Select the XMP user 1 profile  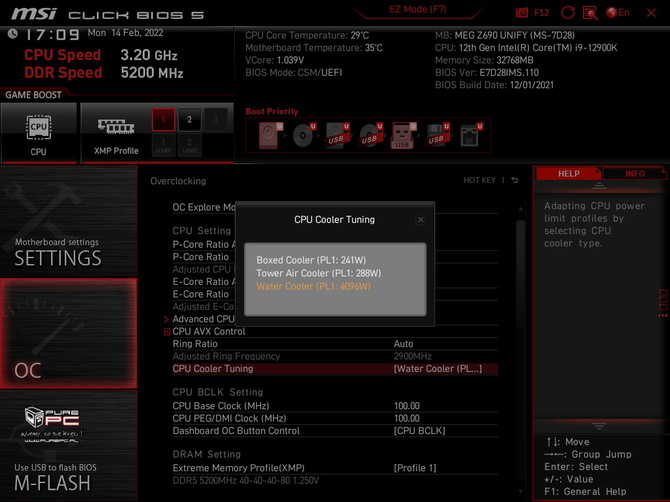pyautogui.click(x=163, y=145)
